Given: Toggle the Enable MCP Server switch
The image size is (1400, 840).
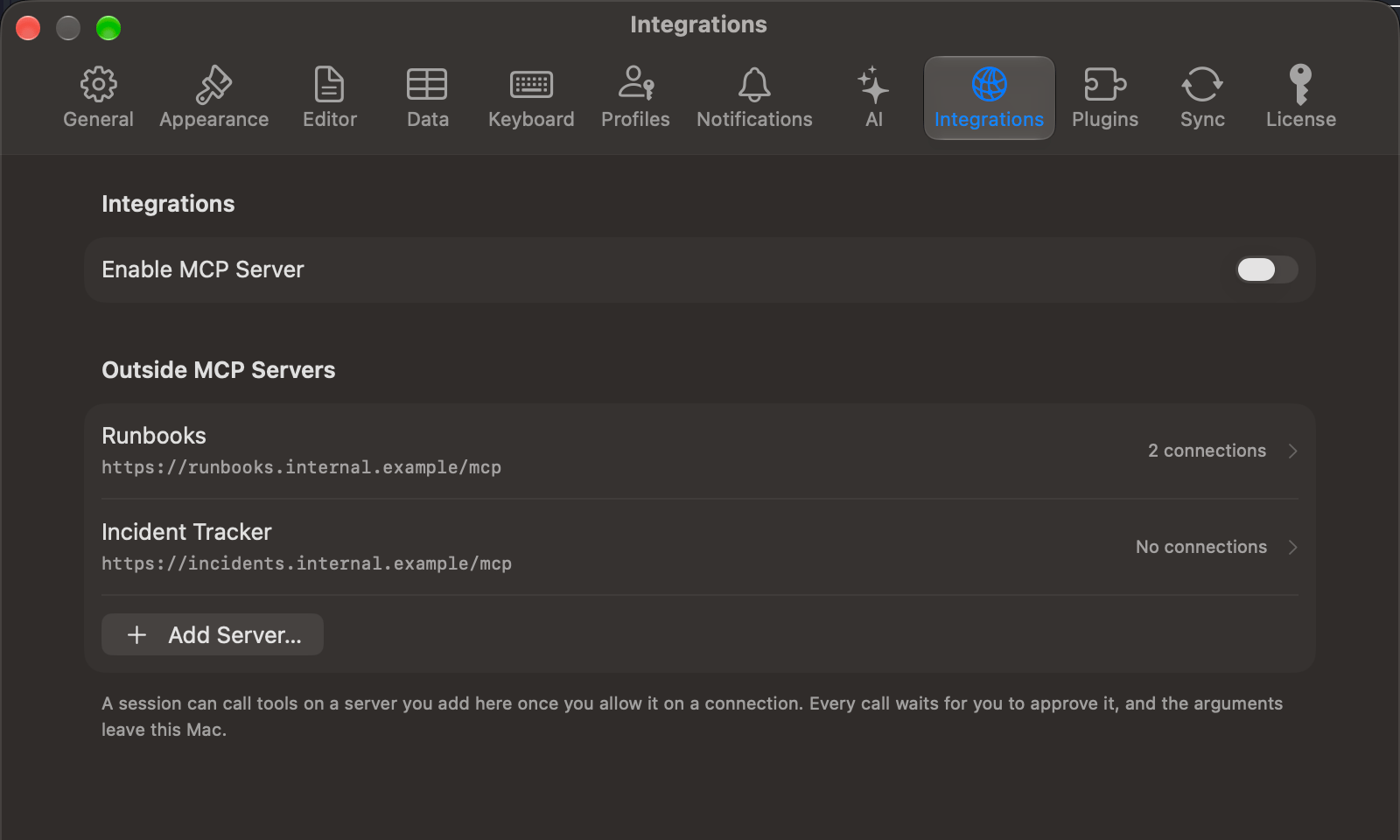Looking at the screenshot, I should pos(1266,269).
